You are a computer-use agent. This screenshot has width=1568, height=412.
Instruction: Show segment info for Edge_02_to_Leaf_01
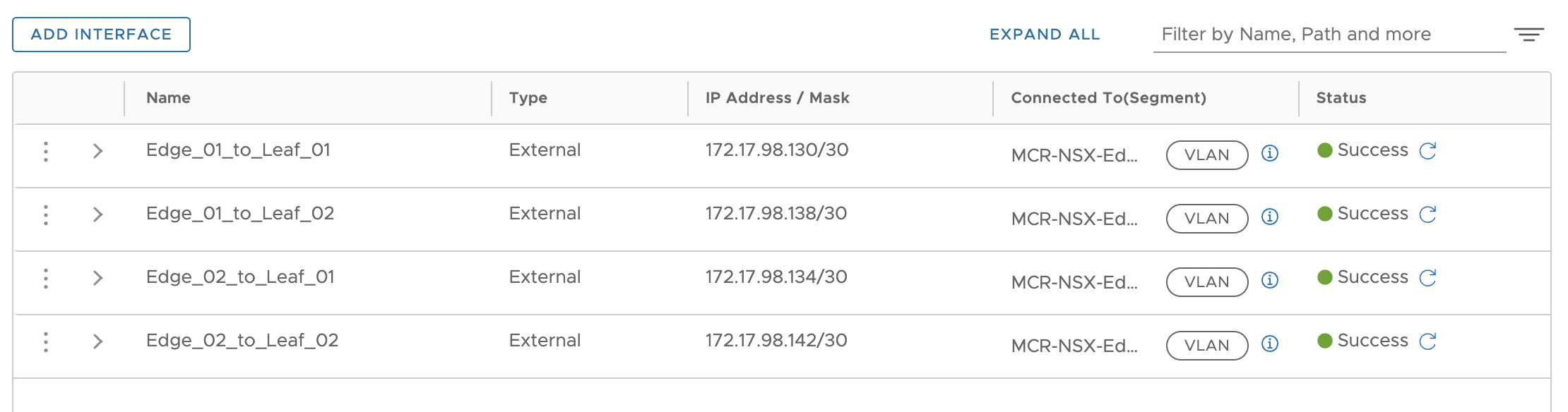[1270, 280]
